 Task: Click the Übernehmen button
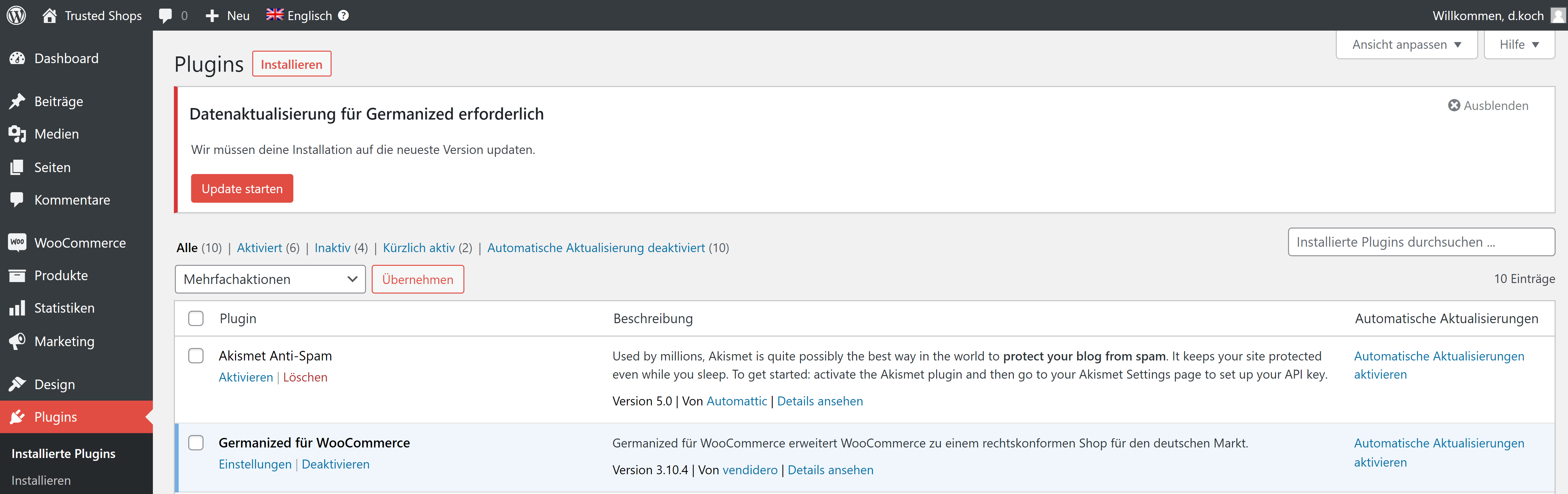[418, 279]
